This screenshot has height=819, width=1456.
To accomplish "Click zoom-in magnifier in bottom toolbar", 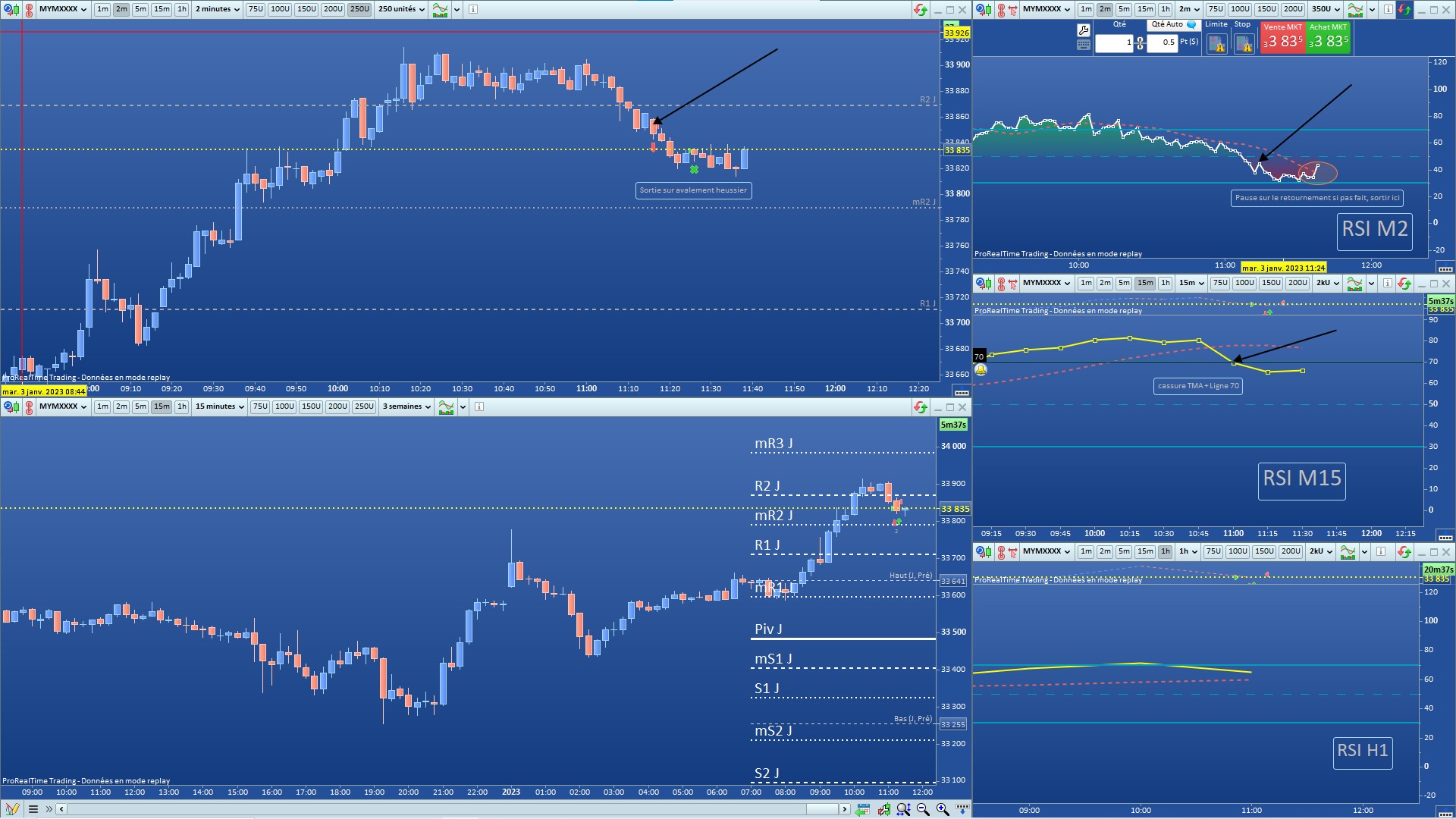I will coord(942,809).
